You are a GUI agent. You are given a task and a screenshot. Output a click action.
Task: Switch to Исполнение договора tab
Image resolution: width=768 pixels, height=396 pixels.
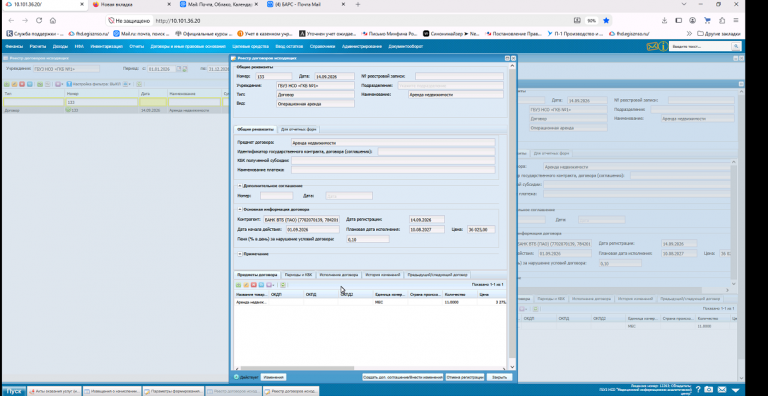click(x=338, y=275)
